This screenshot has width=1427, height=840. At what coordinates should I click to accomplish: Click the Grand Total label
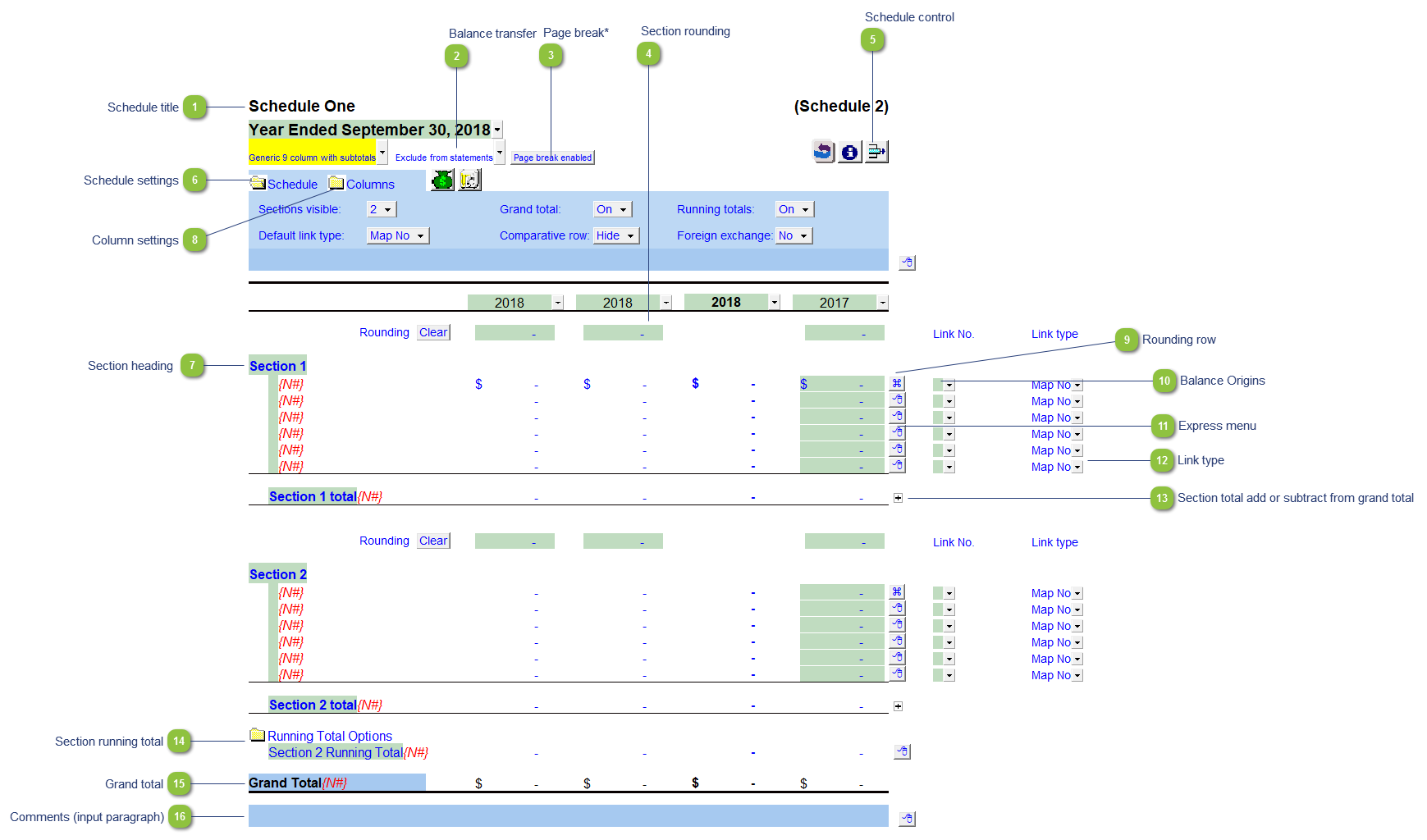[x=285, y=783]
